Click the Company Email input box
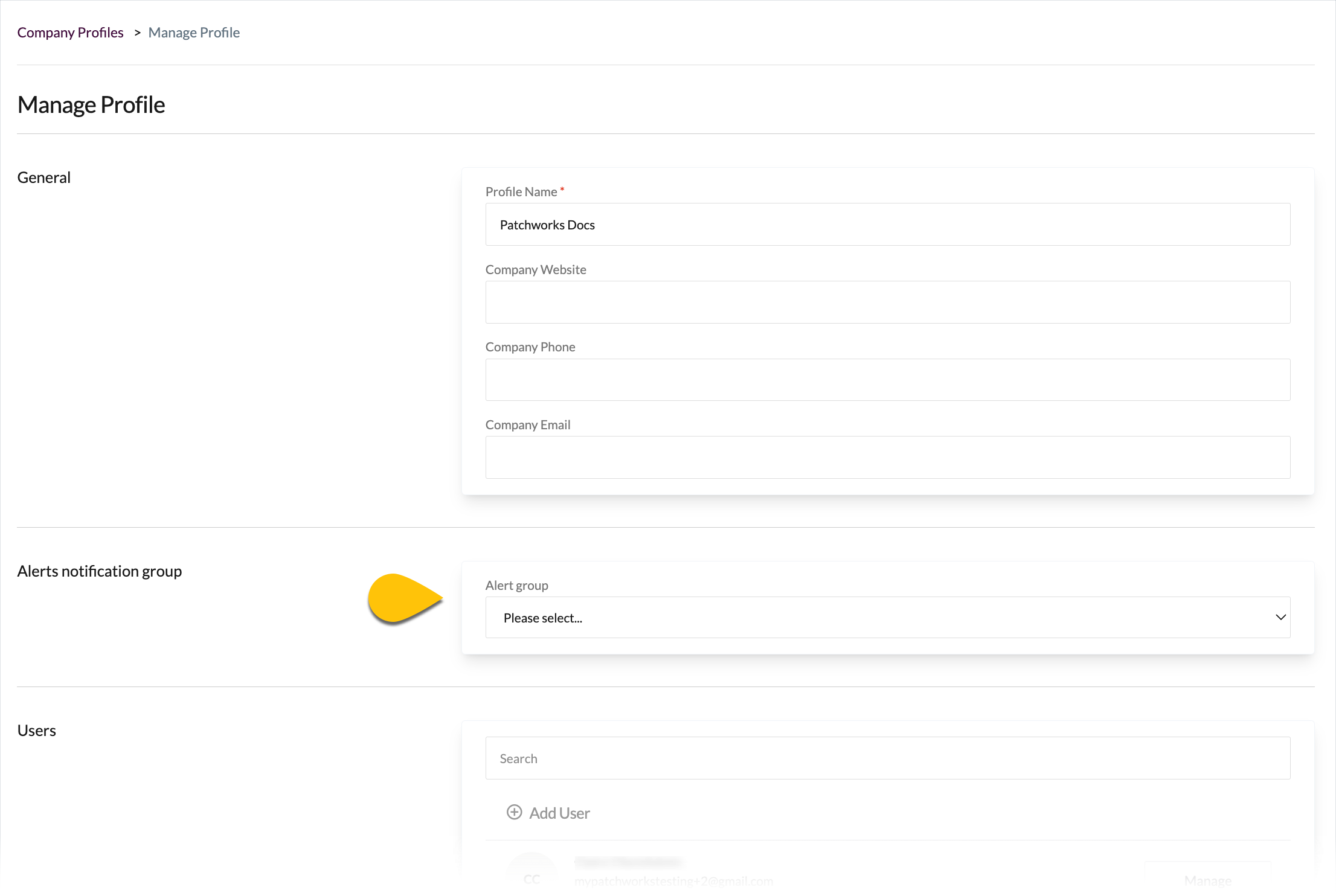The width and height of the screenshot is (1336, 896). (x=887, y=457)
